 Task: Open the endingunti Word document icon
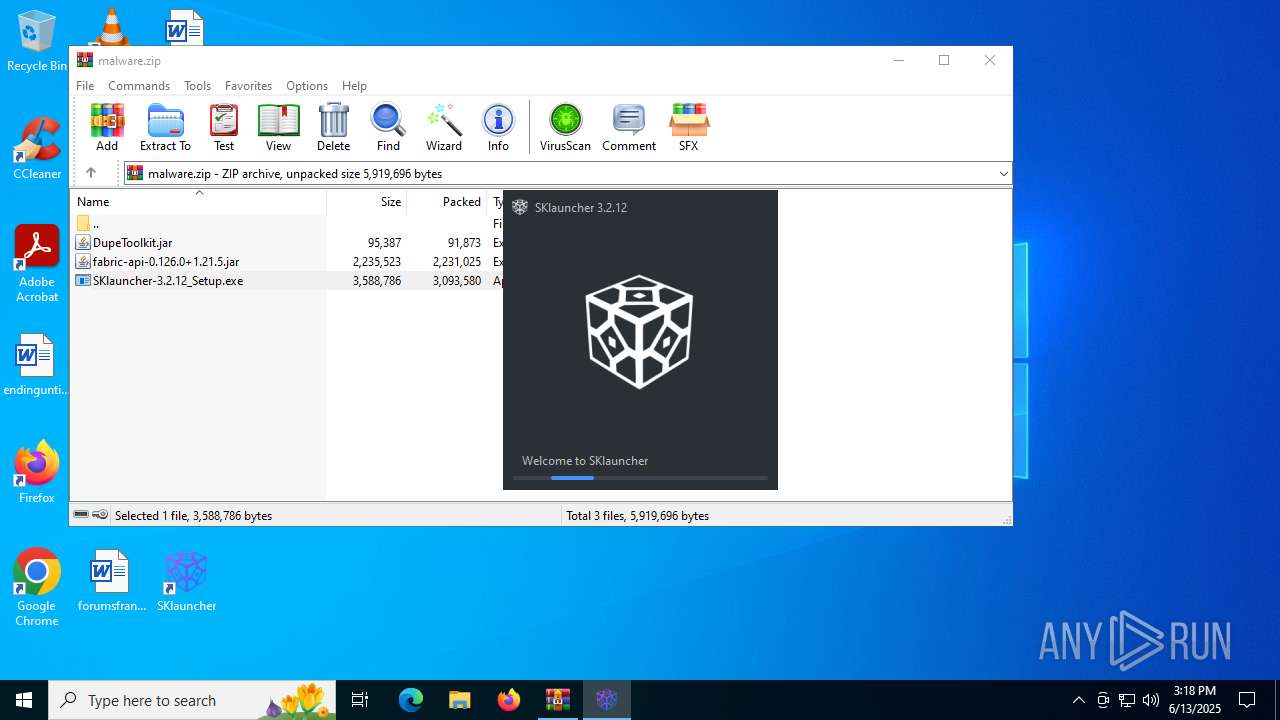click(x=37, y=365)
